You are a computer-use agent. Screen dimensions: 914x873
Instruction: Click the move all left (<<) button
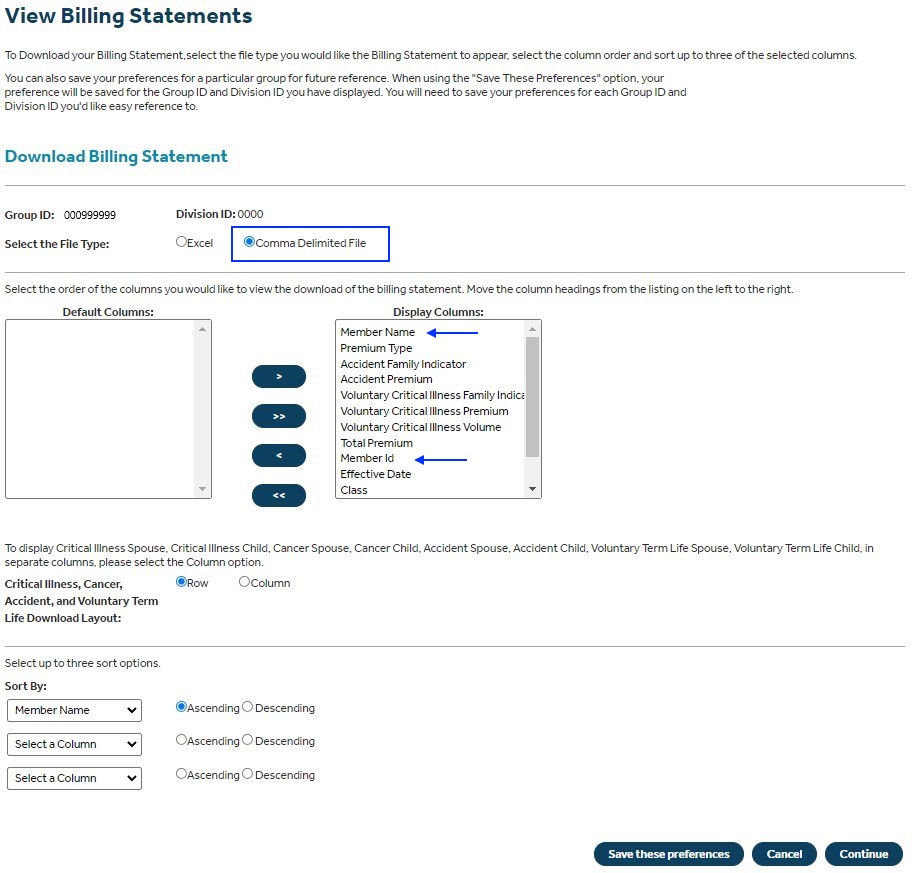point(279,495)
